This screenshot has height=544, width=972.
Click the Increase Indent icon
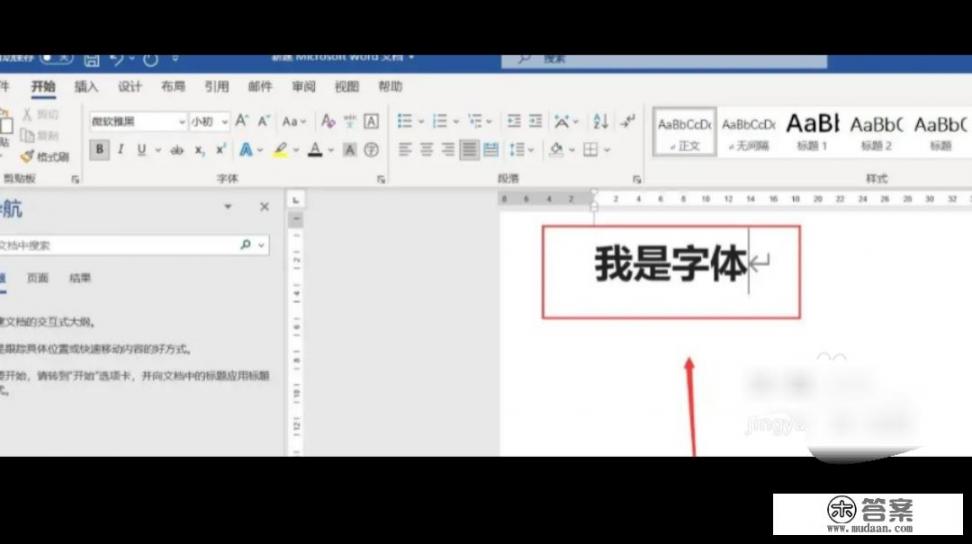click(x=536, y=121)
